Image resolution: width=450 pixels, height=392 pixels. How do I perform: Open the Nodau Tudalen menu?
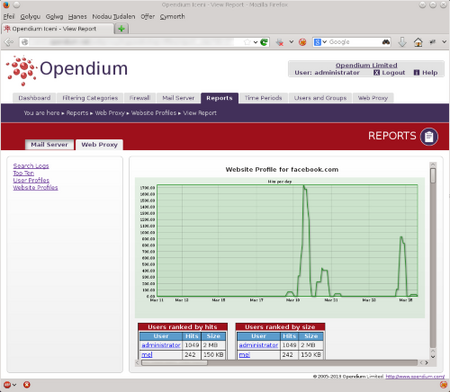pyautogui.click(x=114, y=16)
